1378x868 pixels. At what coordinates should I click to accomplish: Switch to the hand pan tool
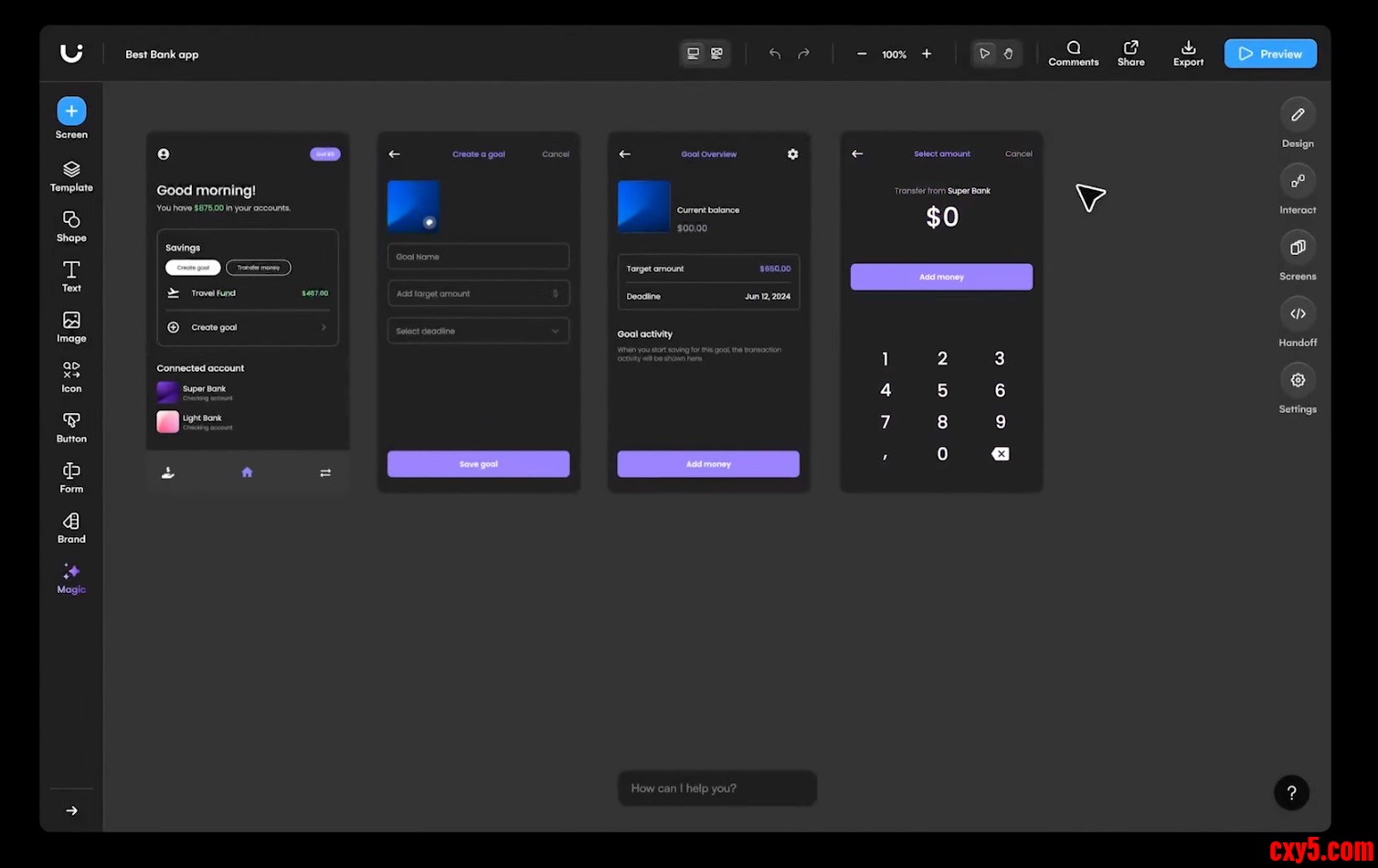tap(1008, 54)
